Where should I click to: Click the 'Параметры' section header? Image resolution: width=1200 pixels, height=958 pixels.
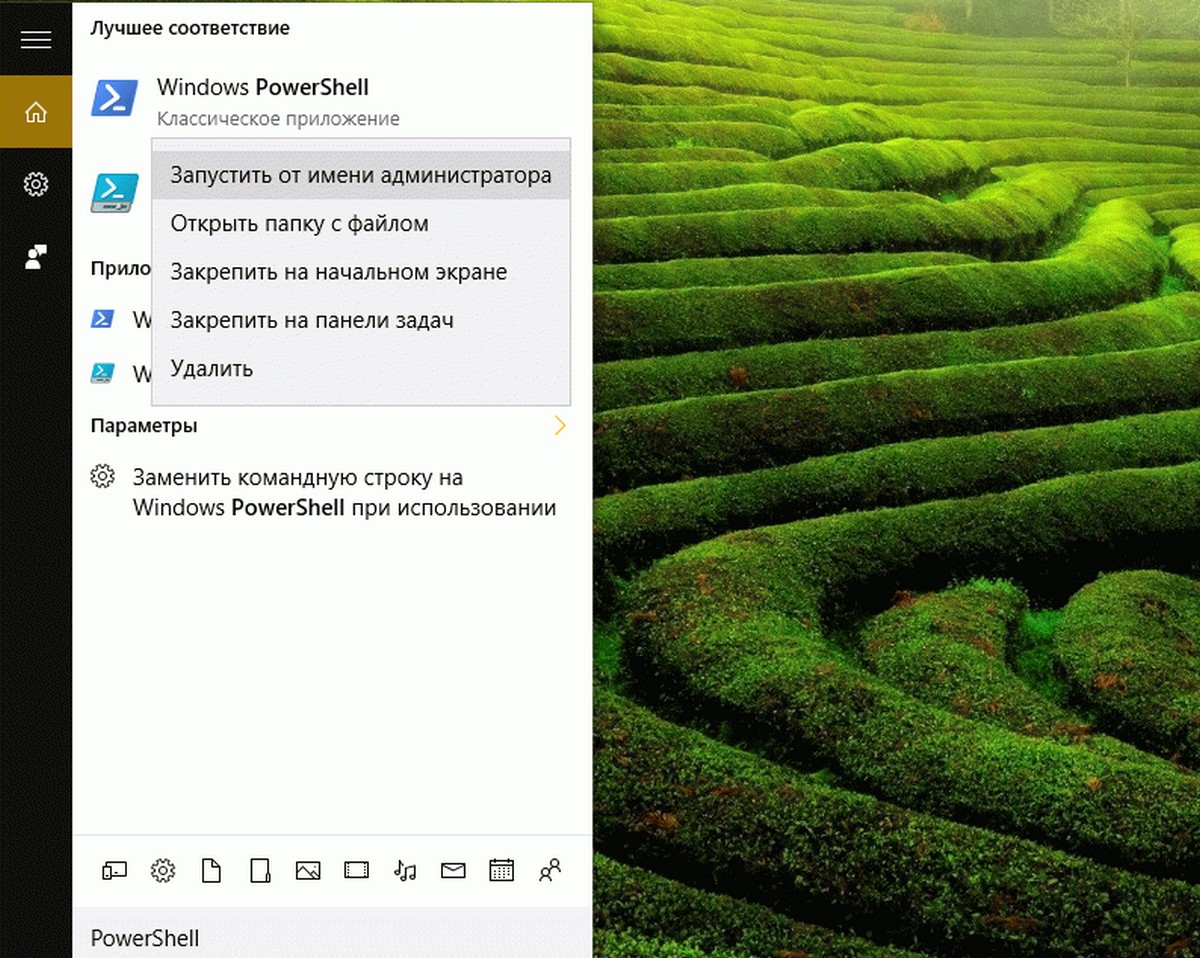click(144, 426)
